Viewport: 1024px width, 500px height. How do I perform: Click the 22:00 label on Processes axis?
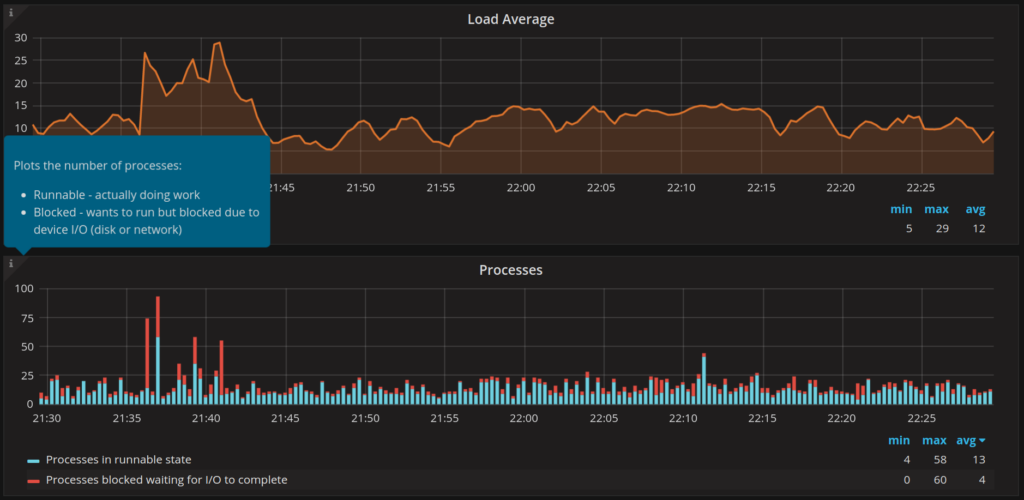pyautogui.click(x=524, y=418)
